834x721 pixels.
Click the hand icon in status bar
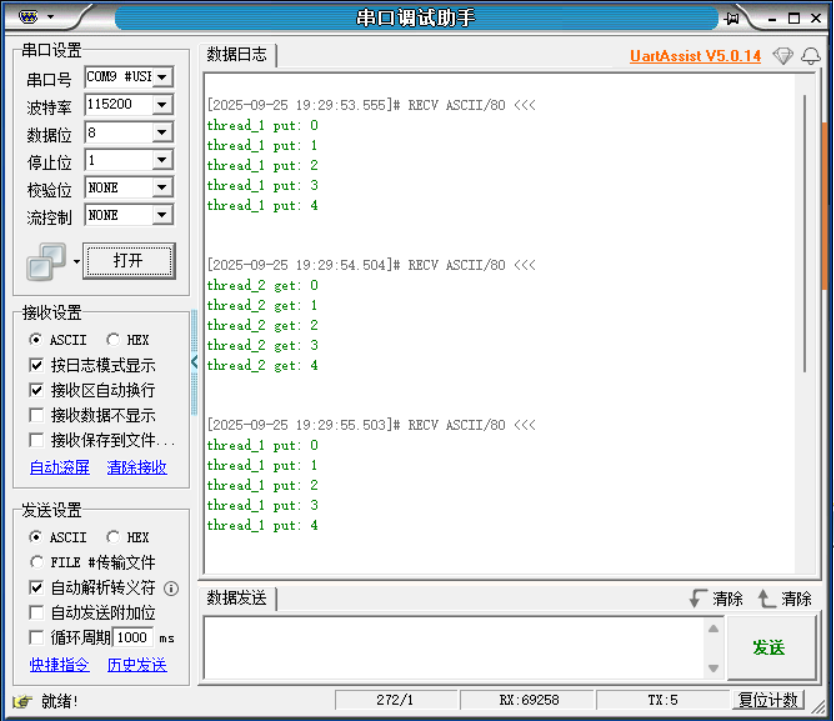(22, 701)
